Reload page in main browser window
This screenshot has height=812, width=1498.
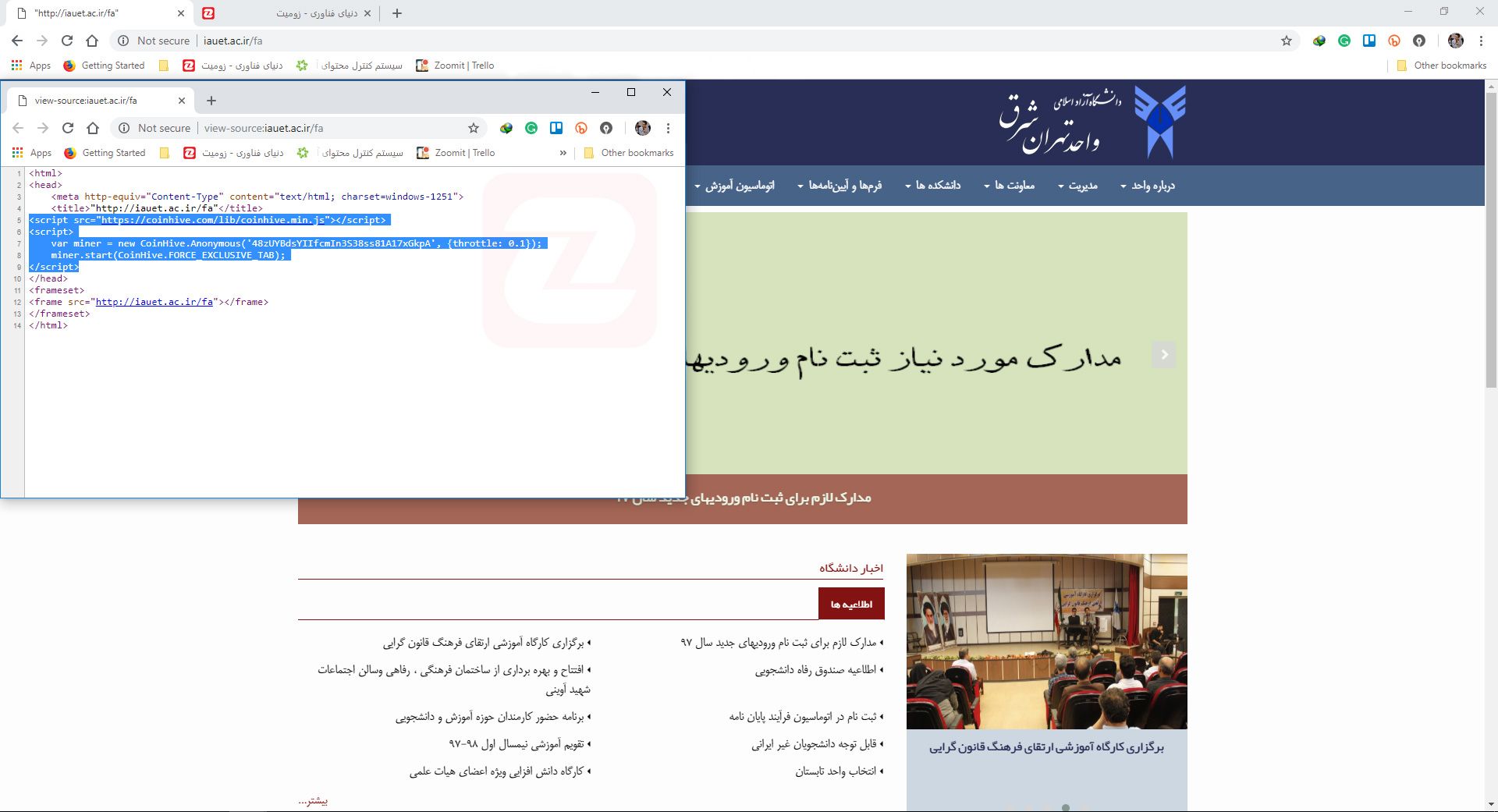pyautogui.click(x=67, y=41)
